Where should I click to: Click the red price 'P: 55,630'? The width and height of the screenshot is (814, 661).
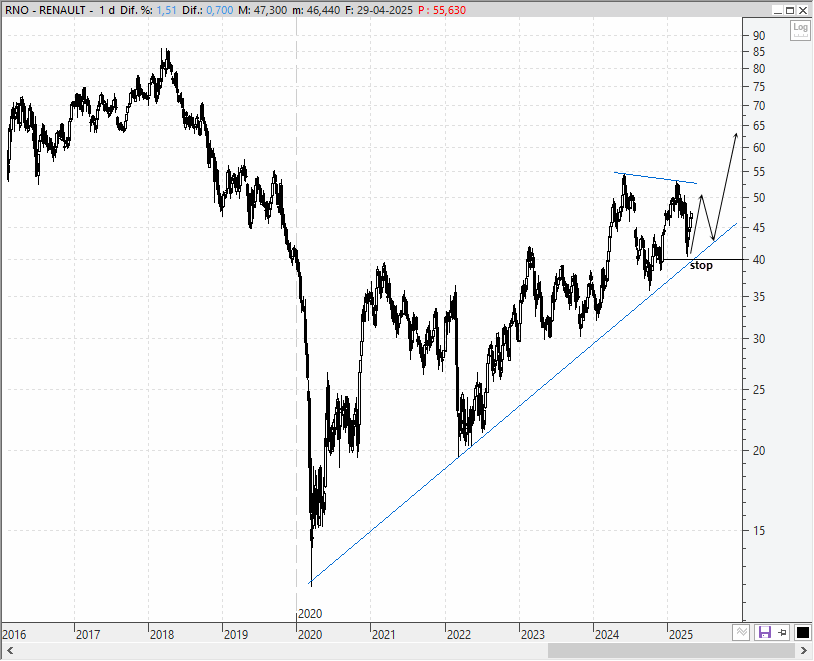click(442, 10)
